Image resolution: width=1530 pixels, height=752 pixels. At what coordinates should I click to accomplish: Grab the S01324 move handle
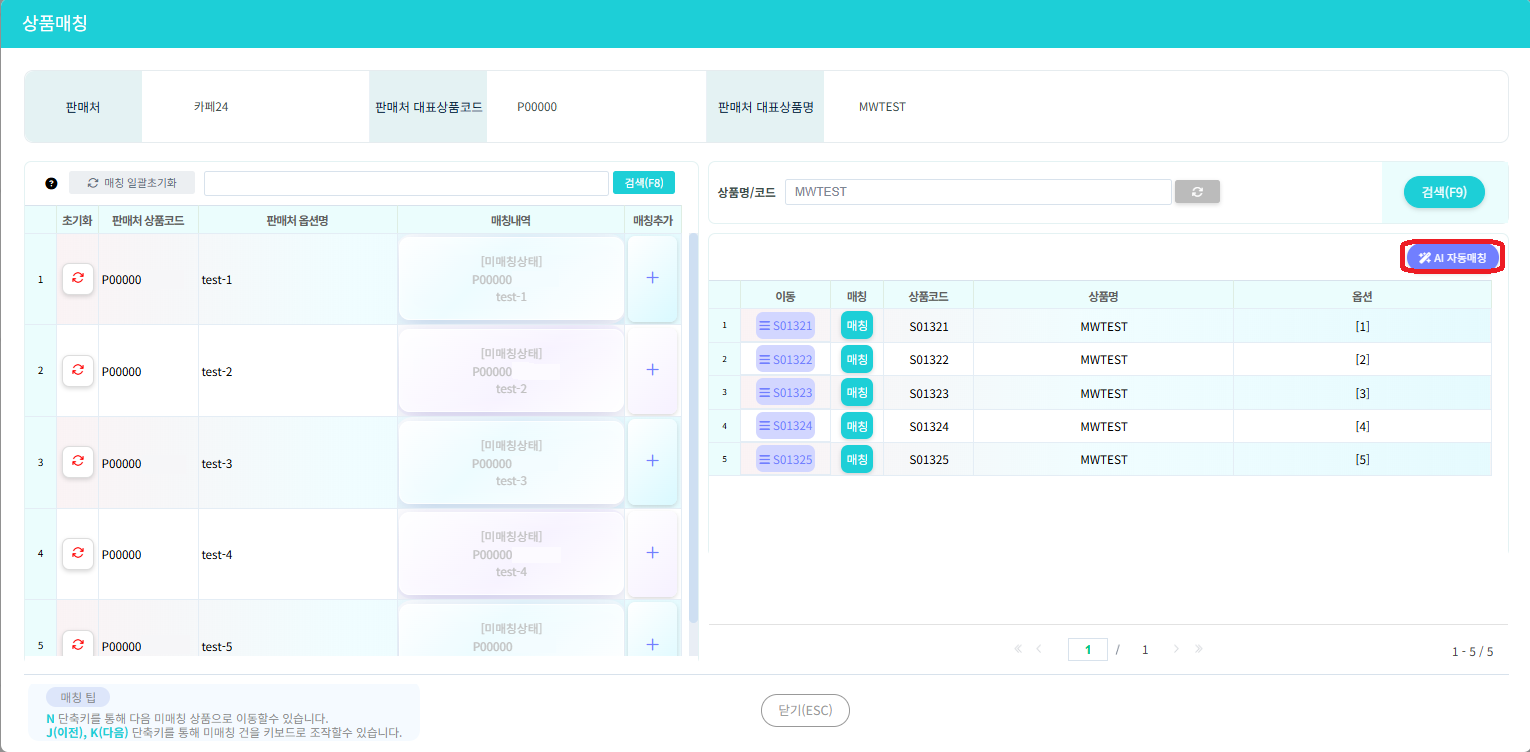point(785,426)
